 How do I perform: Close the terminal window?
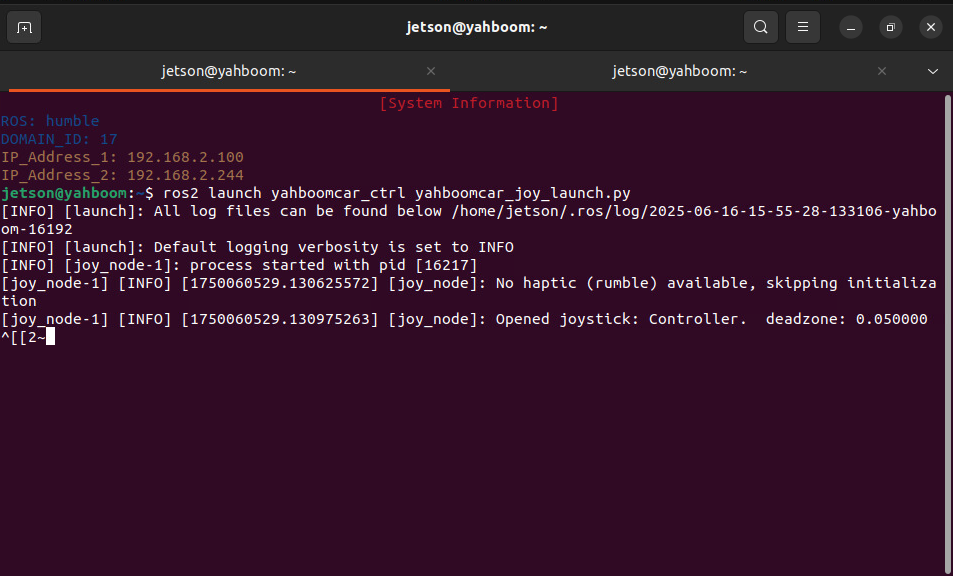coord(931,27)
